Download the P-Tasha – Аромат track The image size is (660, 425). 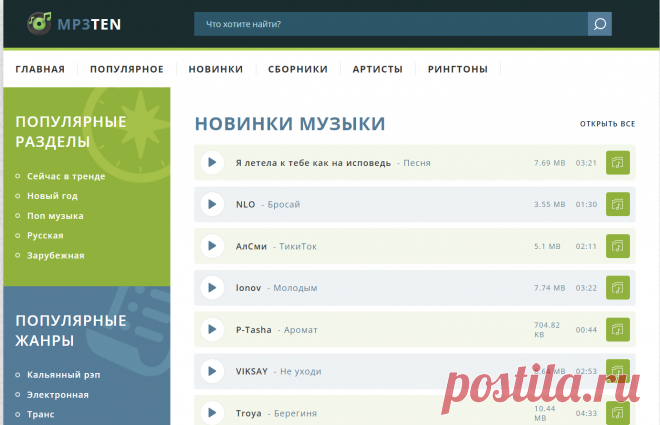click(x=618, y=329)
